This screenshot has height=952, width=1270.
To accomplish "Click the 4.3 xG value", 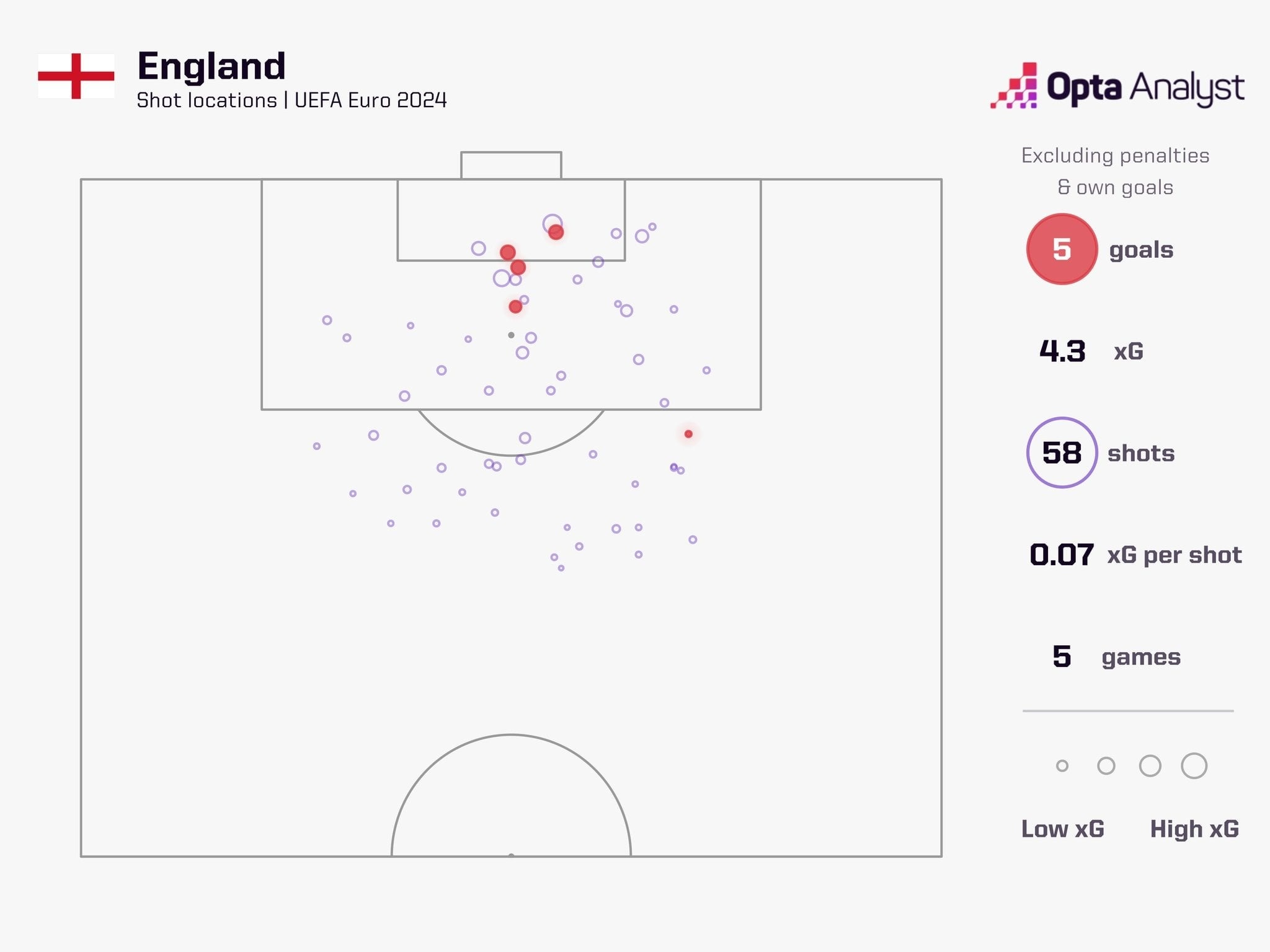I will click(1062, 351).
